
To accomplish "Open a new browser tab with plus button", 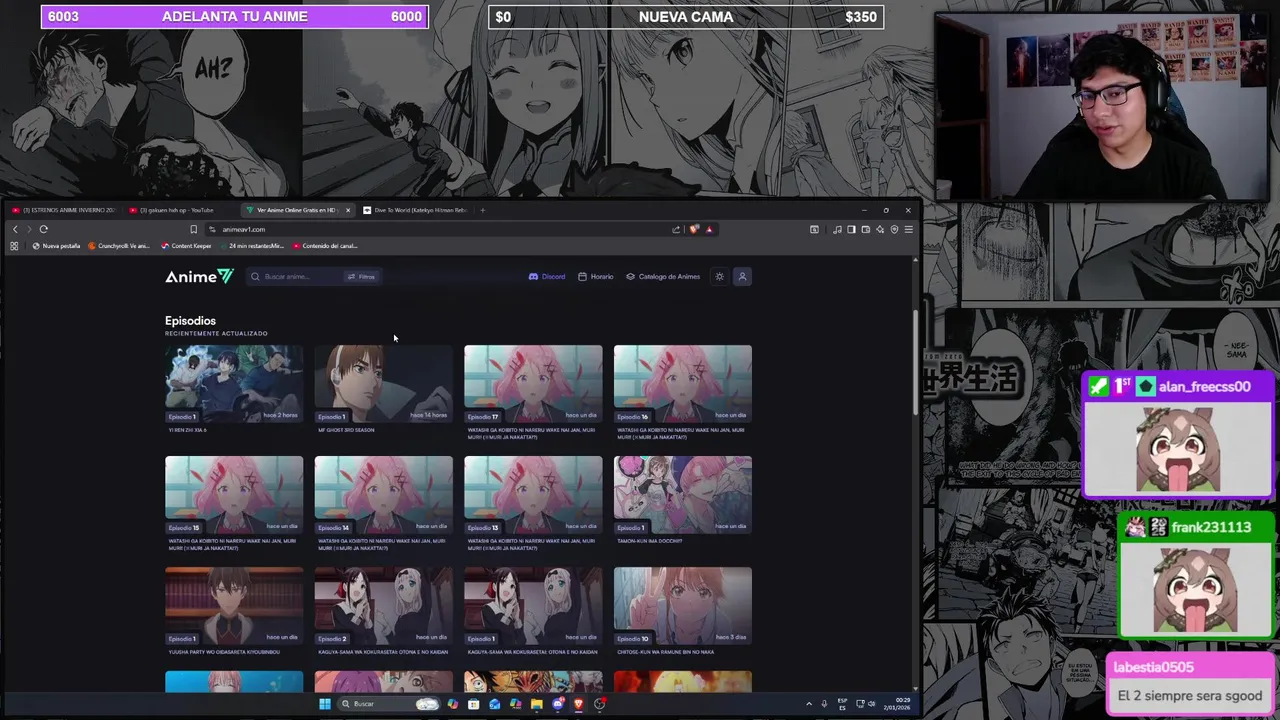I will (x=482, y=210).
